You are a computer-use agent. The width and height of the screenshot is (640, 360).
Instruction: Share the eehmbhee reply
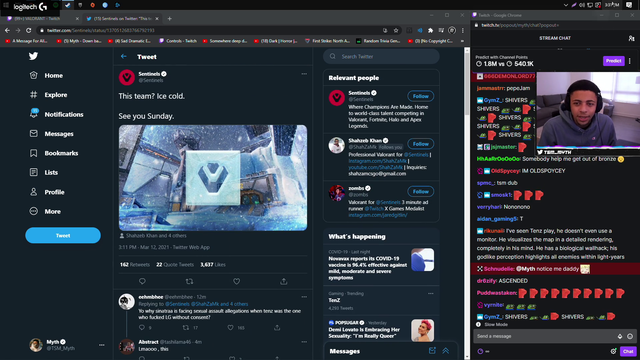click(x=277, y=327)
